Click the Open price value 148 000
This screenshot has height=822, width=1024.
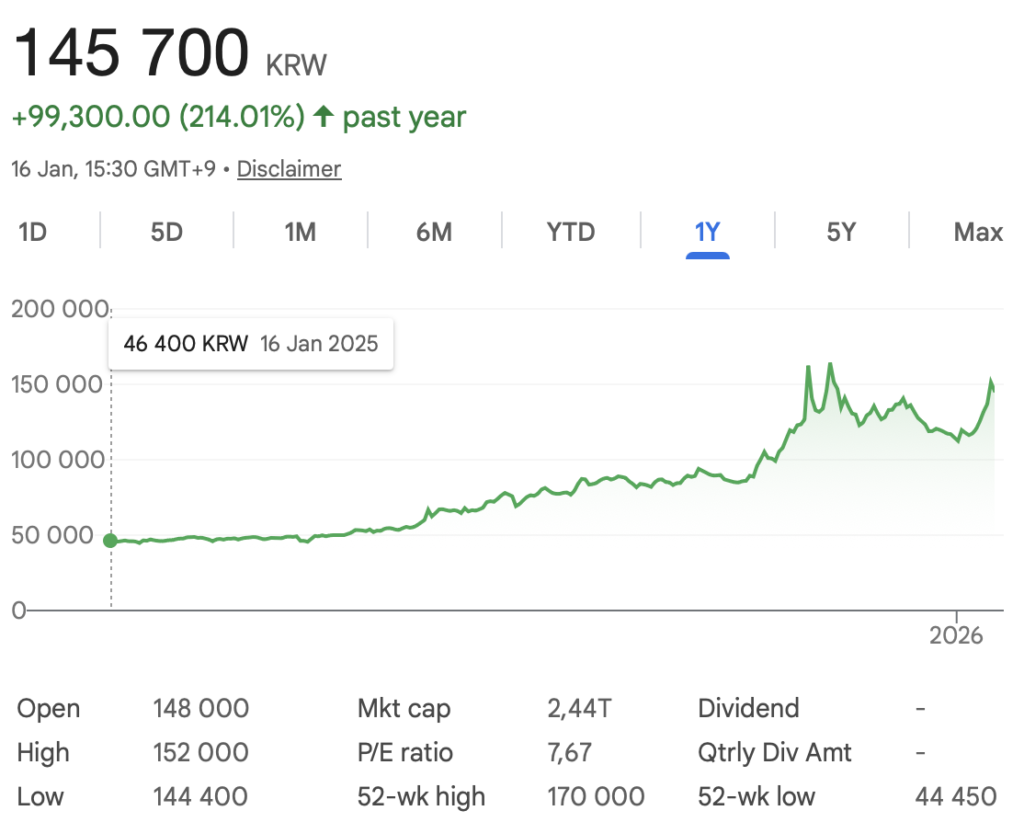click(201, 709)
